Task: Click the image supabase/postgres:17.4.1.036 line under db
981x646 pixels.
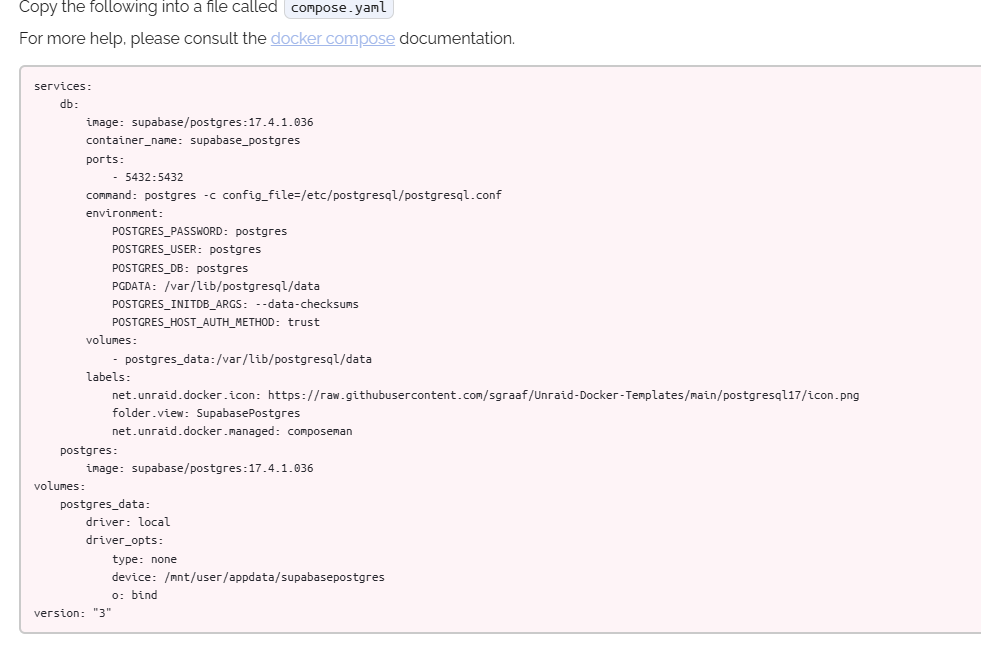Action: click(x=200, y=123)
